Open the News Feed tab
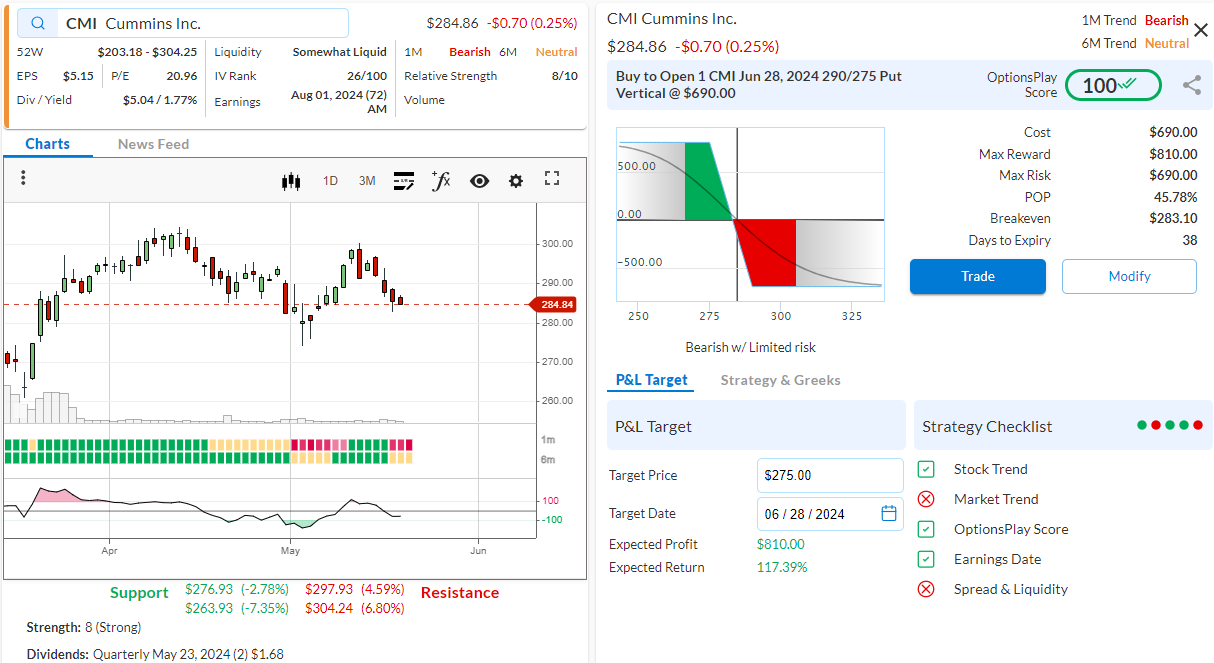The image size is (1214, 663). click(x=153, y=144)
